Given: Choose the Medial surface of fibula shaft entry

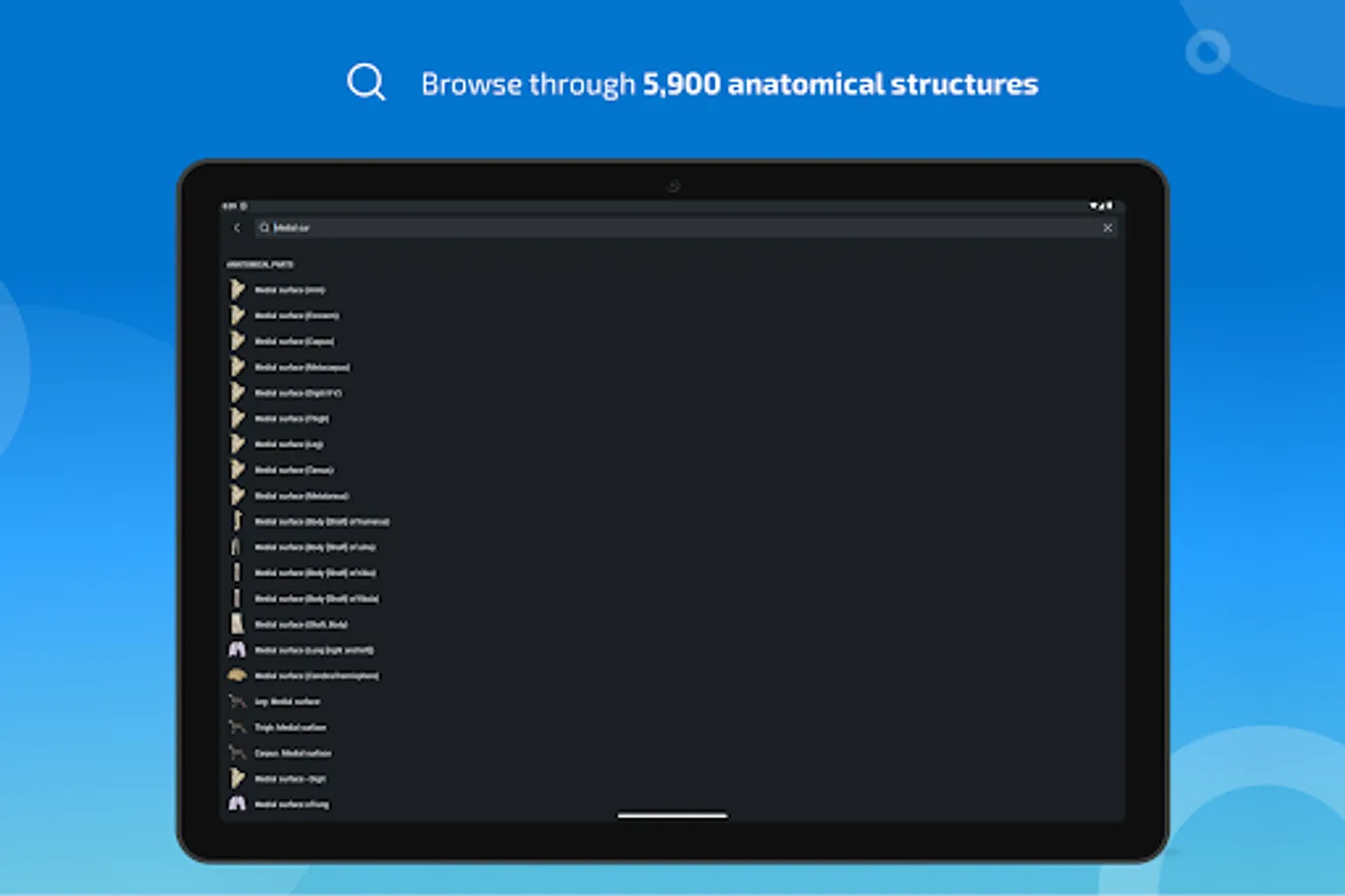Looking at the screenshot, I should point(317,598).
